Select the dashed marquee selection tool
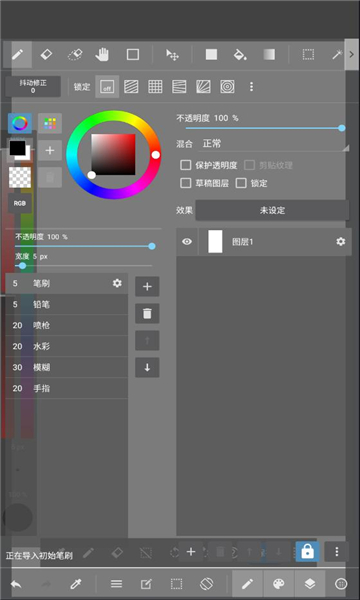 tap(308, 55)
